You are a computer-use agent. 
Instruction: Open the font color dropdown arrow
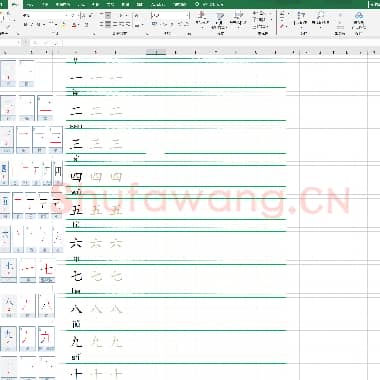80,25
